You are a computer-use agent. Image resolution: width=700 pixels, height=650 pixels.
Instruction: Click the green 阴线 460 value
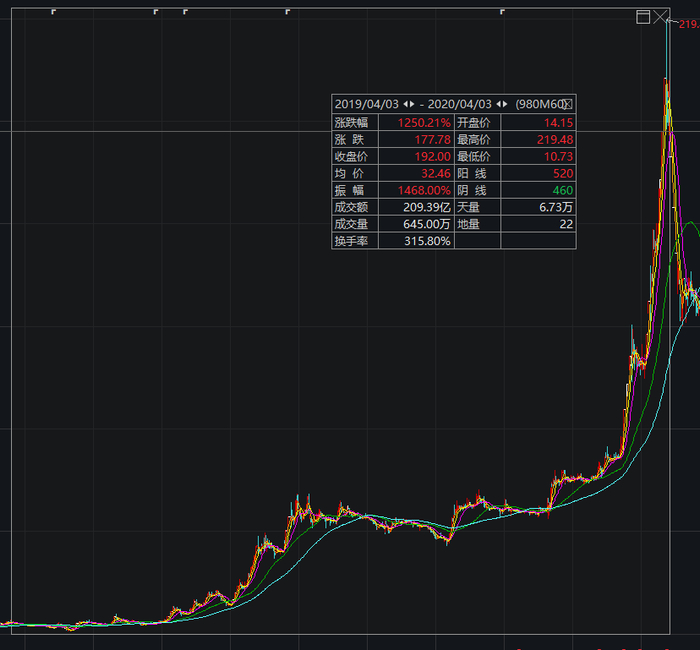point(562,191)
